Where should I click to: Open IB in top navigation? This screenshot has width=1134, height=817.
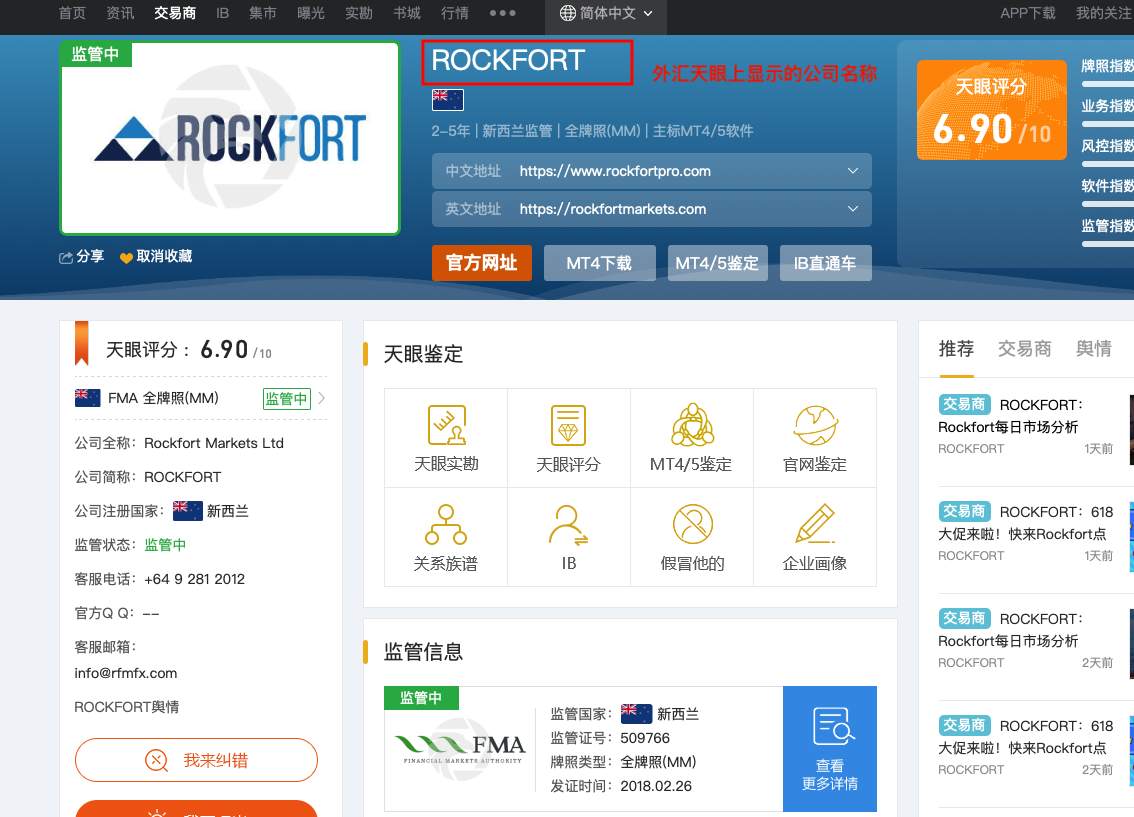tap(223, 13)
